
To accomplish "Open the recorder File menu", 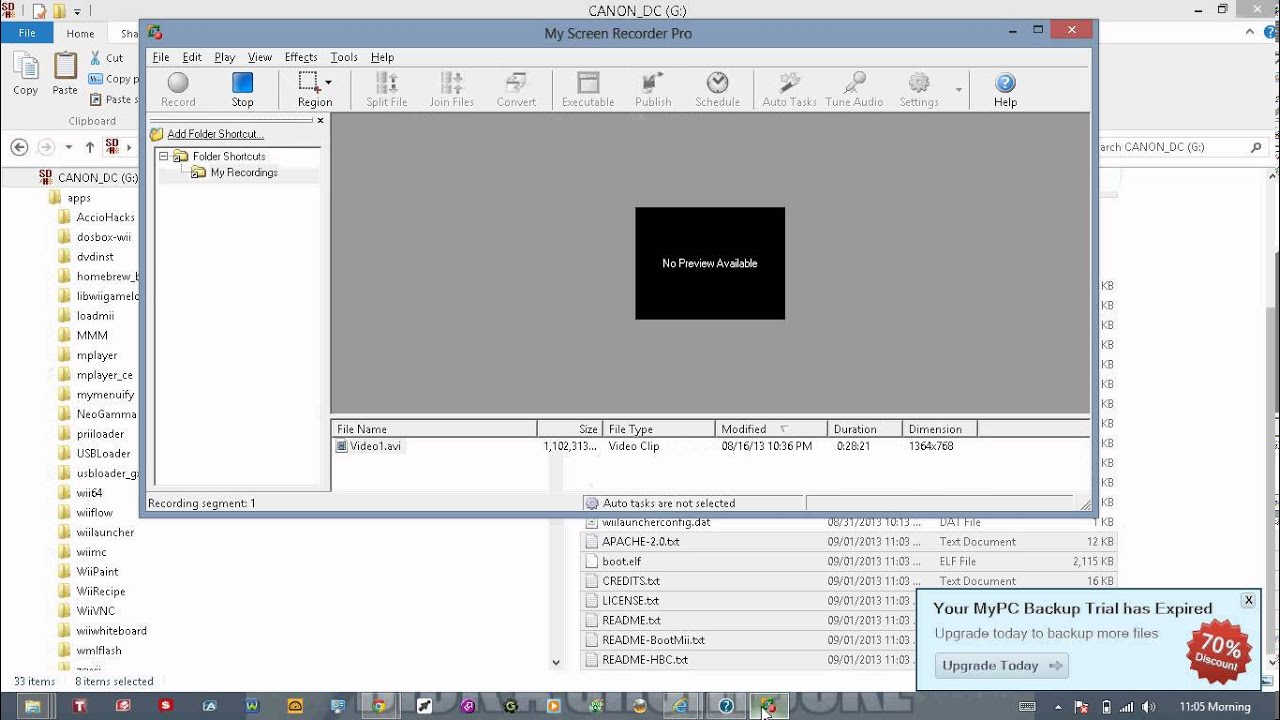I will click(161, 57).
